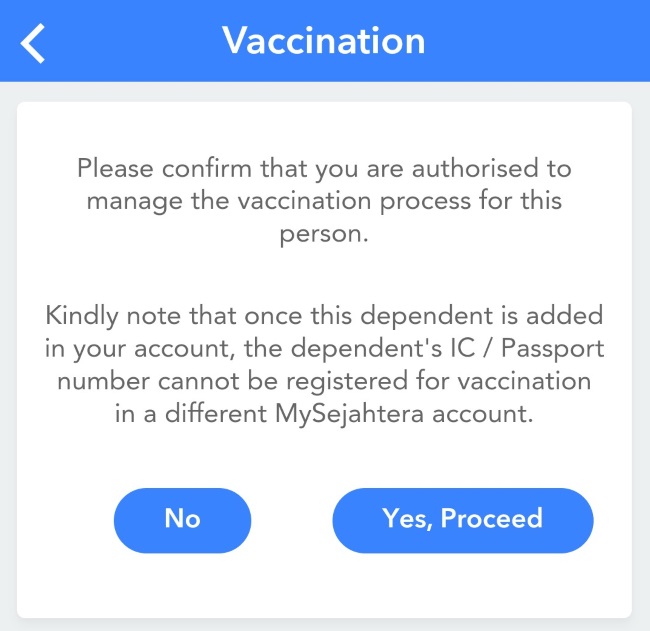Tap the 'in your account,' text

tap(141, 349)
